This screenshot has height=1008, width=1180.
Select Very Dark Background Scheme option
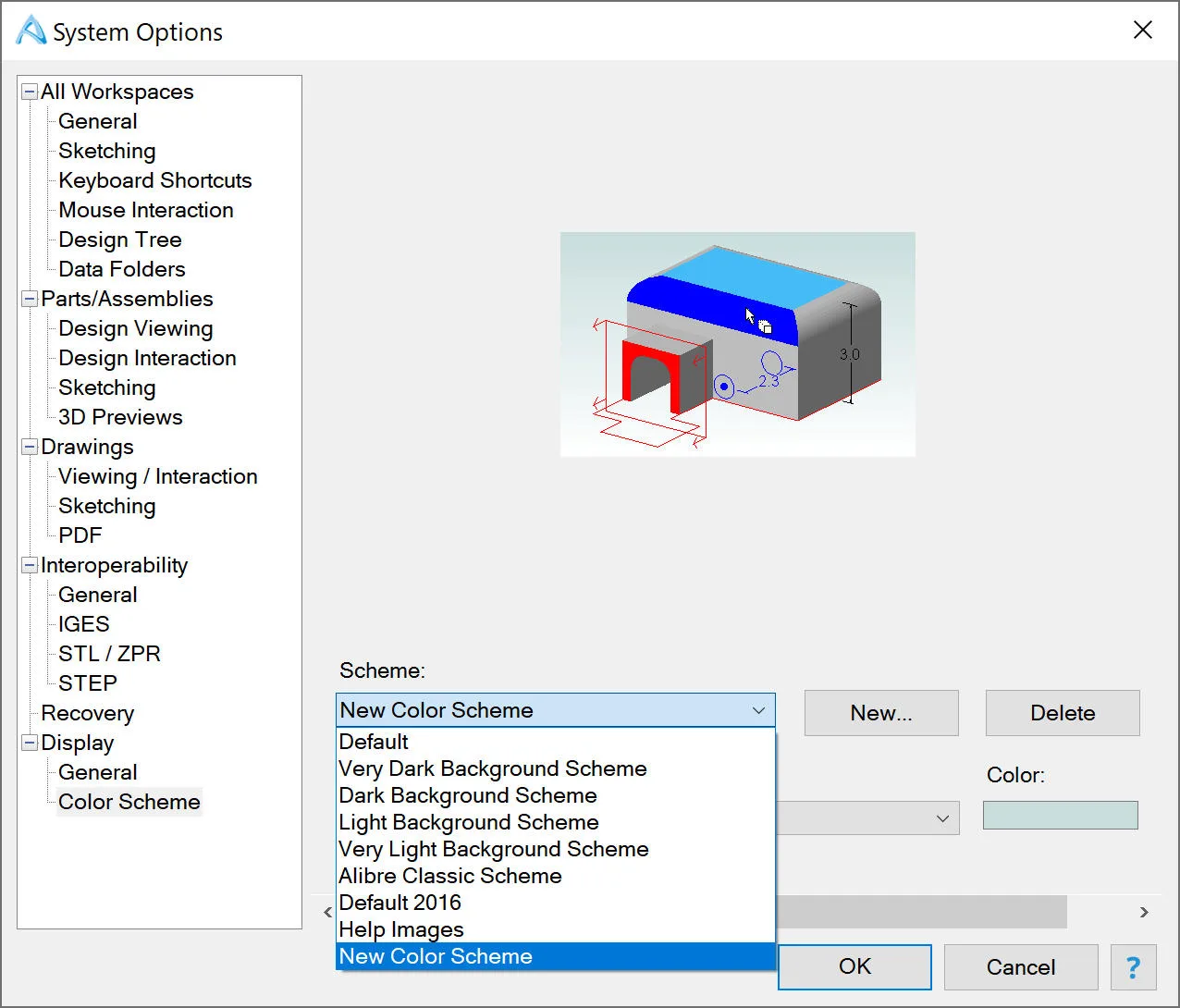(555, 768)
